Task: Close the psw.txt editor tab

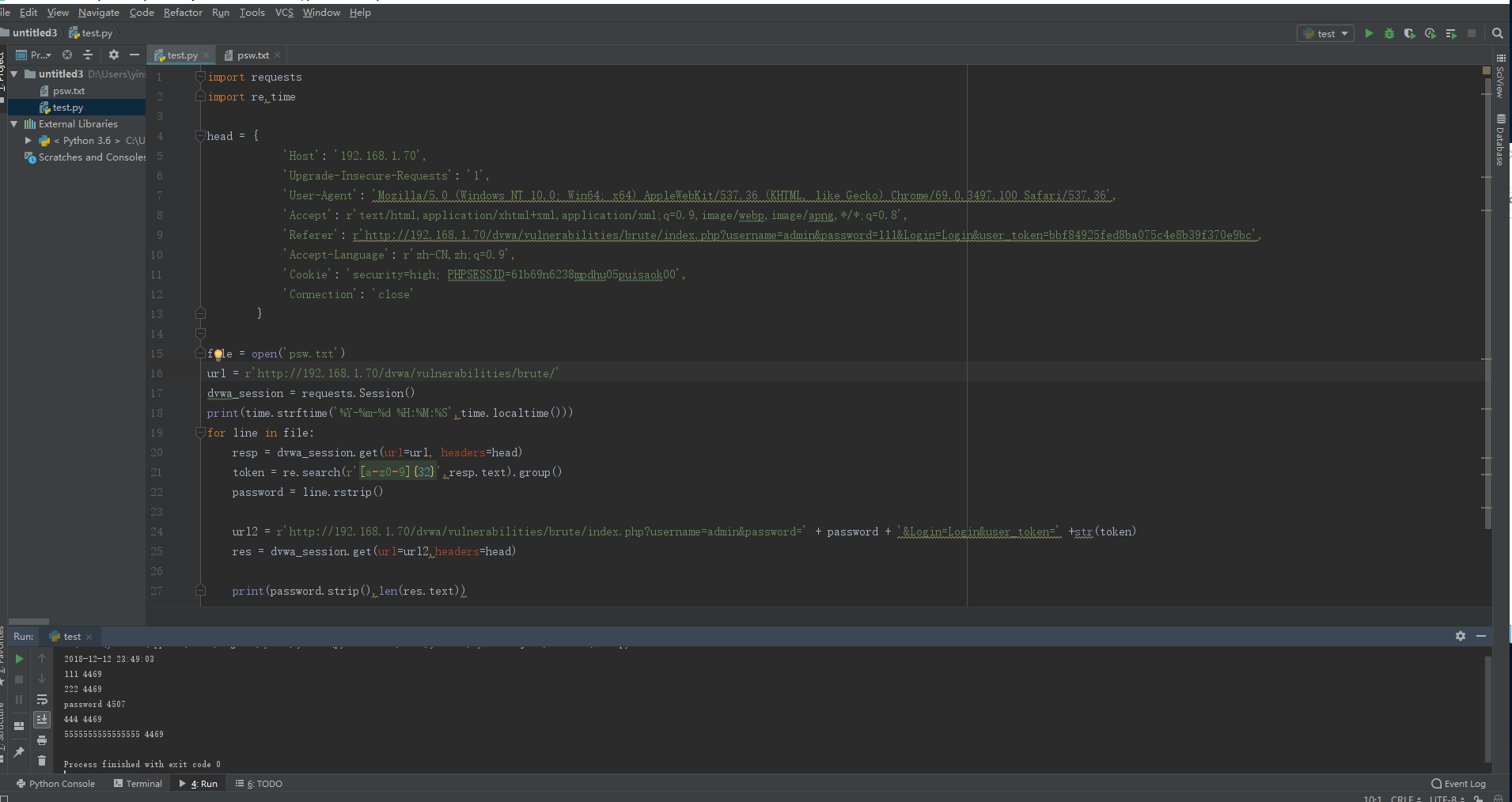Action: click(278, 55)
